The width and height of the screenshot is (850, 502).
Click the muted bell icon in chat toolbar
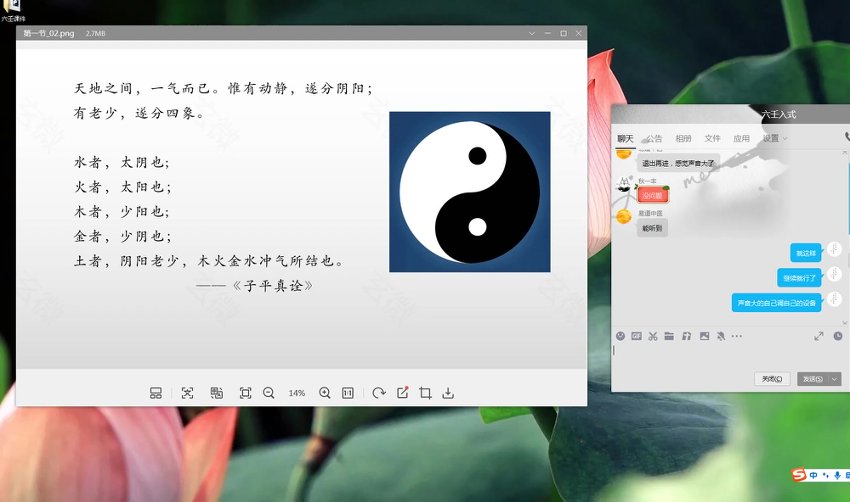tap(720, 336)
